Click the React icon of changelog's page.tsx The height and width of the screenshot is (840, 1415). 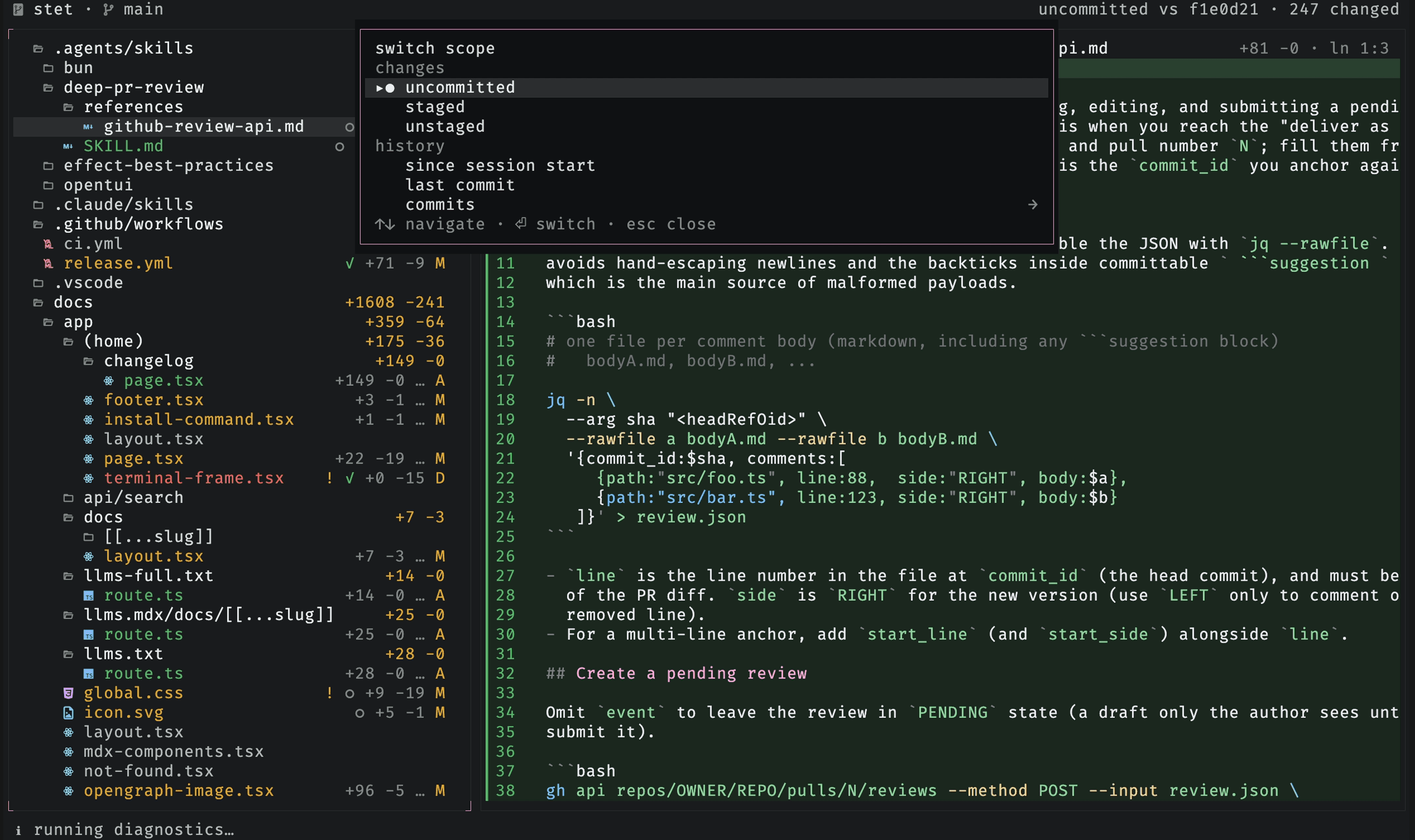click(x=109, y=381)
